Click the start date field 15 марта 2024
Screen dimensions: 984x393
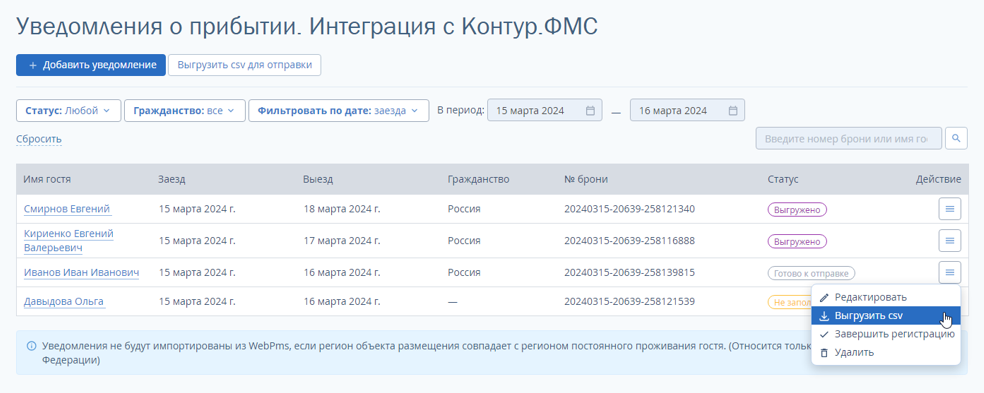pyautogui.click(x=545, y=110)
